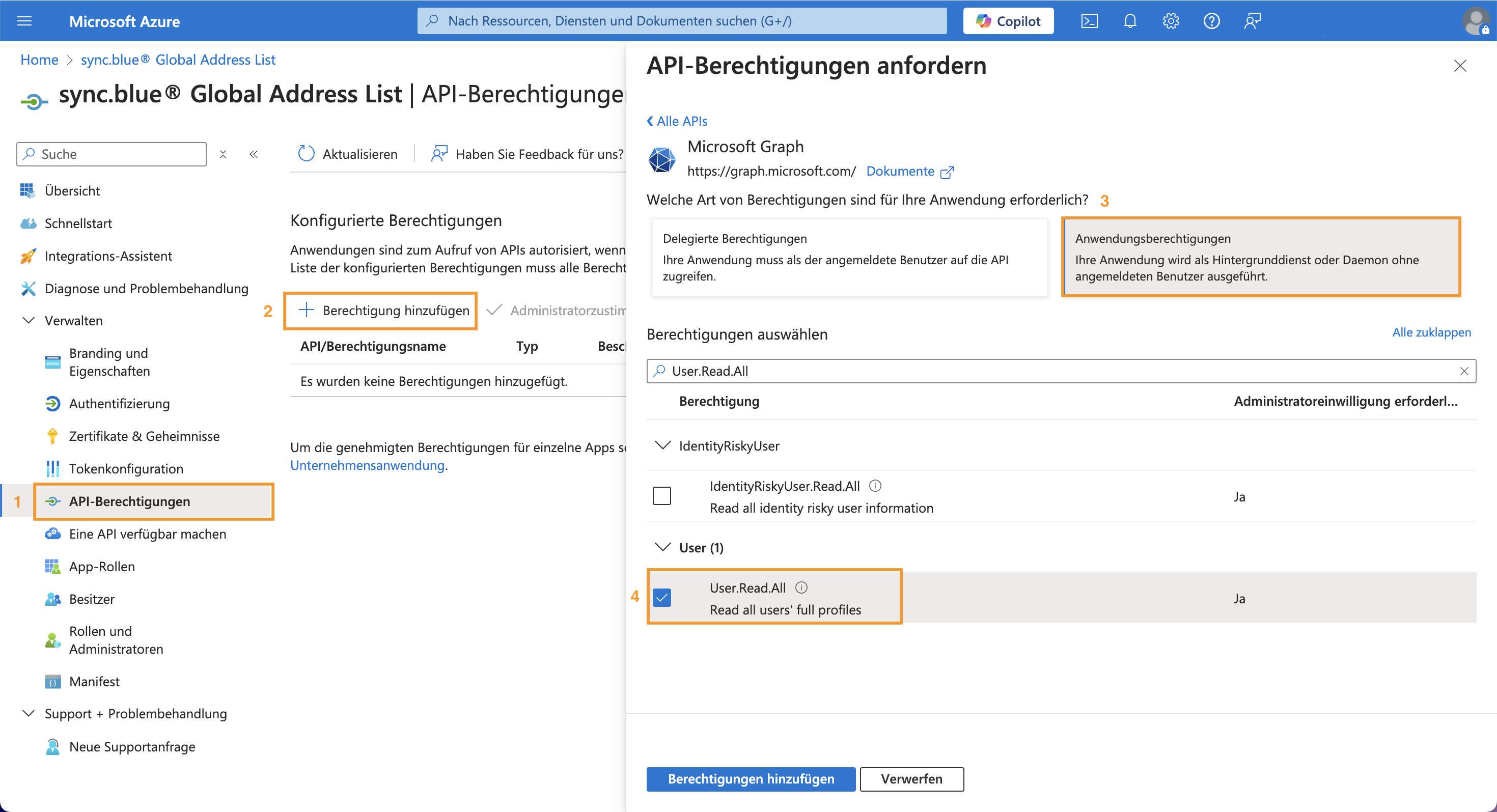
Task: Open Integrations-Assistent in the sidebar
Action: point(108,256)
